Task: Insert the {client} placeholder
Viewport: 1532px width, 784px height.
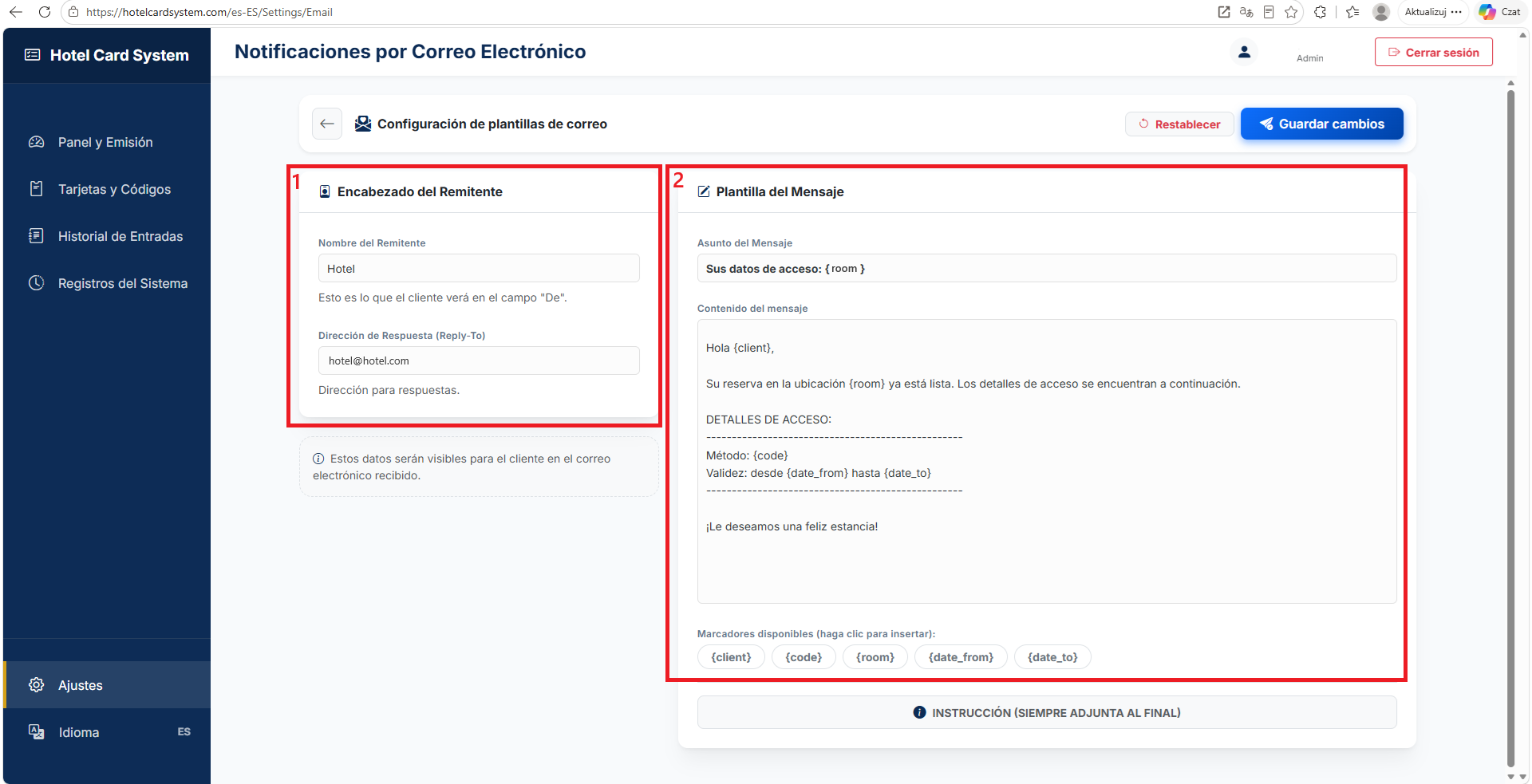Action: 731,657
